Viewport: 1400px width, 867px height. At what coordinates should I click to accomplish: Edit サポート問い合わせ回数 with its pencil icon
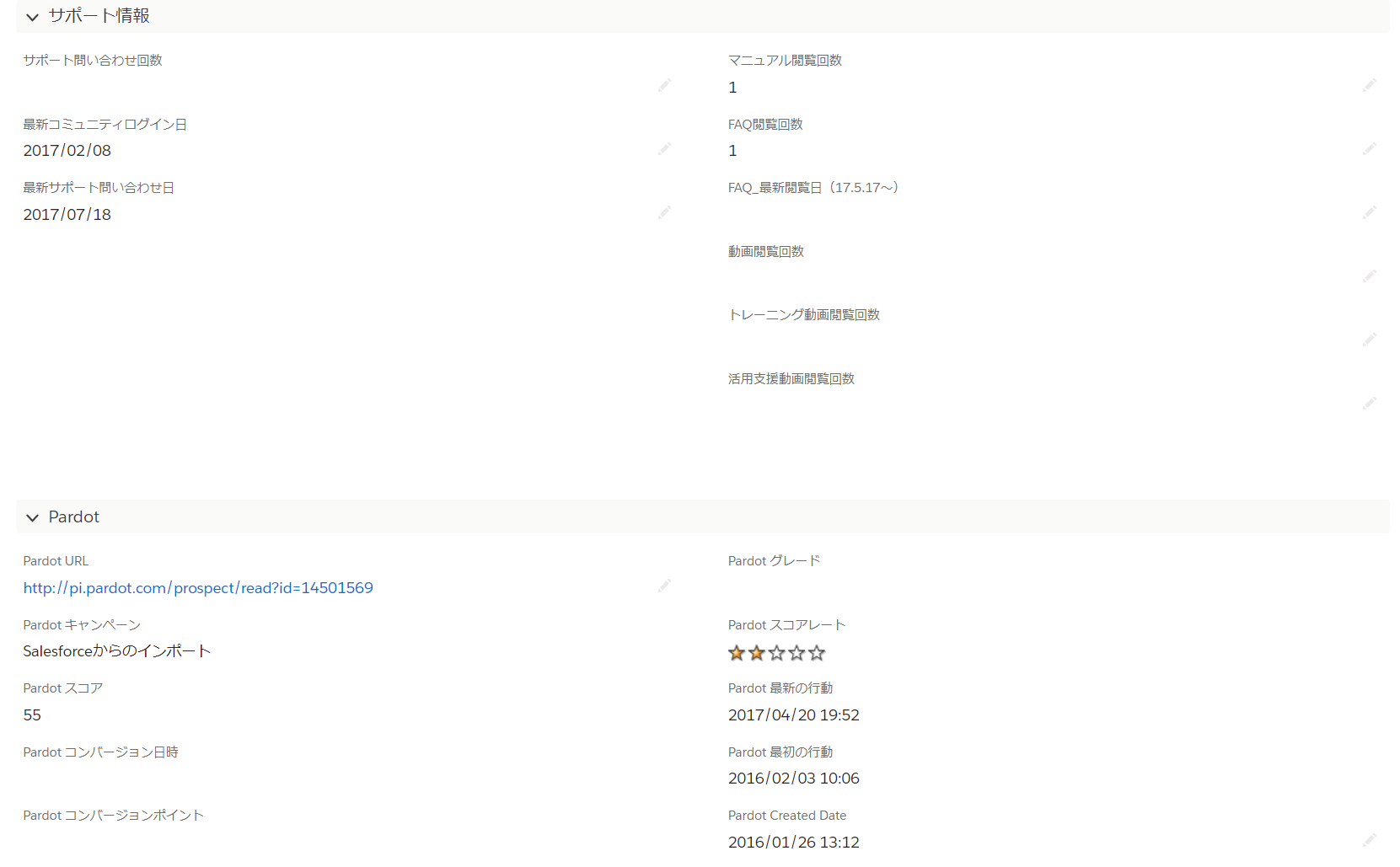[664, 85]
